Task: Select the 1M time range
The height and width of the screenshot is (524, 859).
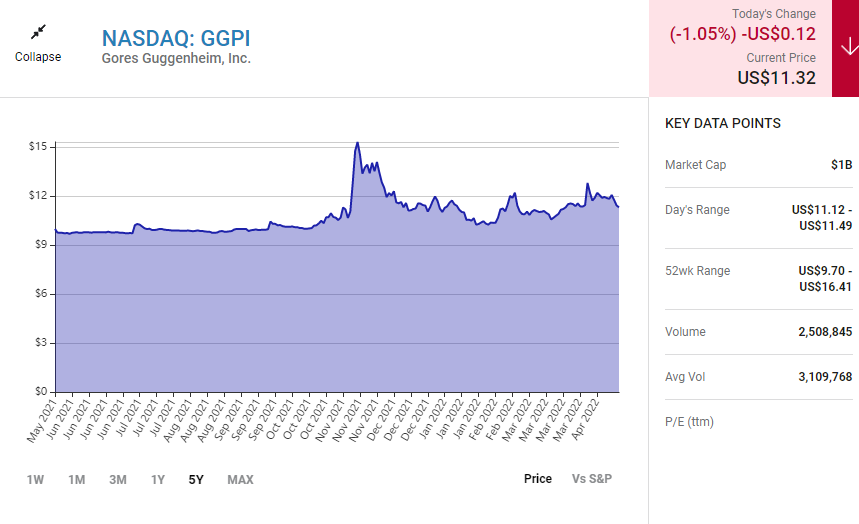Action: tap(77, 480)
